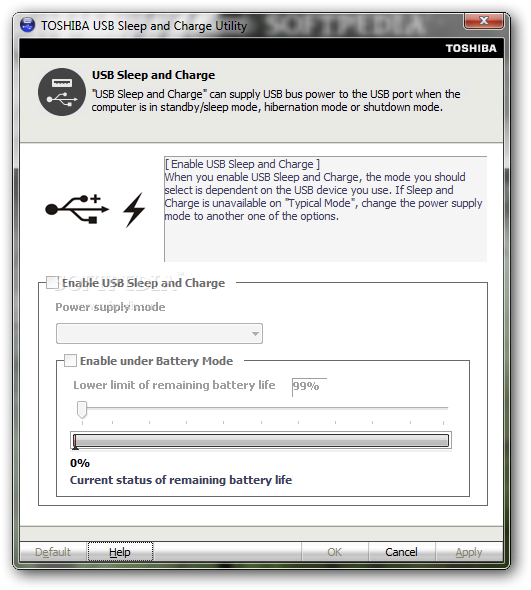Click 'Current status of remaining battery life' text
This screenshot has width=531, height=590.
181,480
